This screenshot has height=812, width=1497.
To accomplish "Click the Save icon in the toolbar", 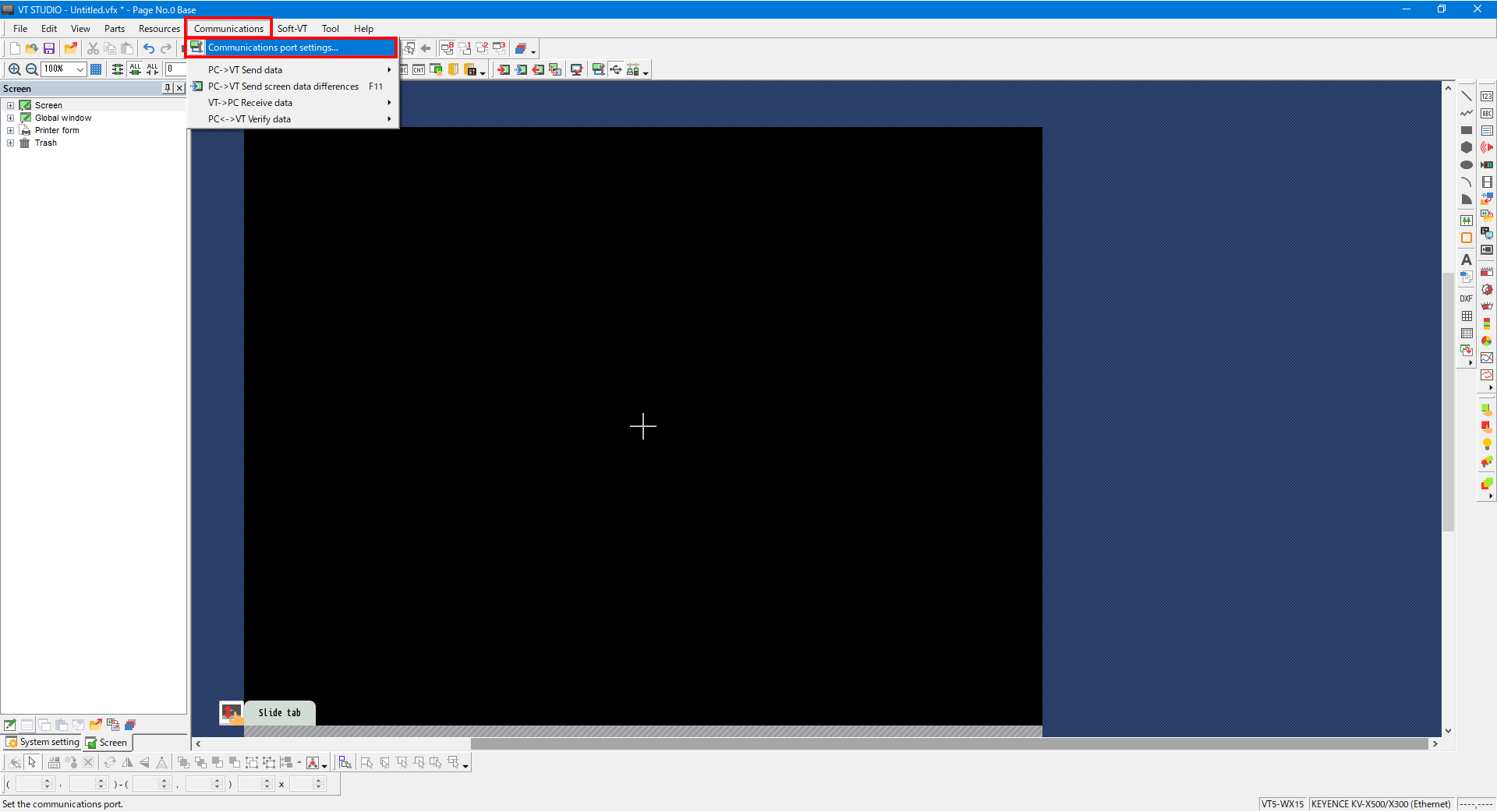I will point(48,48).
